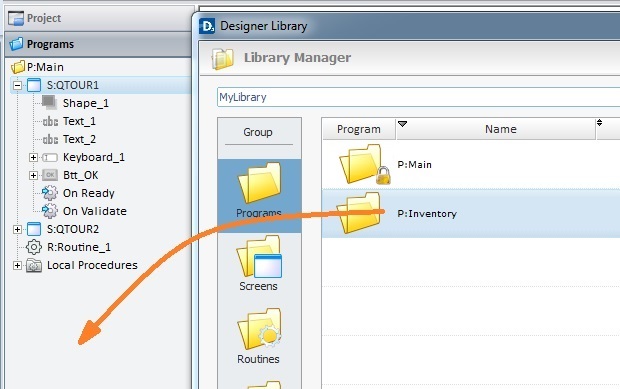620x389 pixels.
Task: Click the P:Inventory folder icon in library
Action: pyautogui.click(x=359, y=213)
